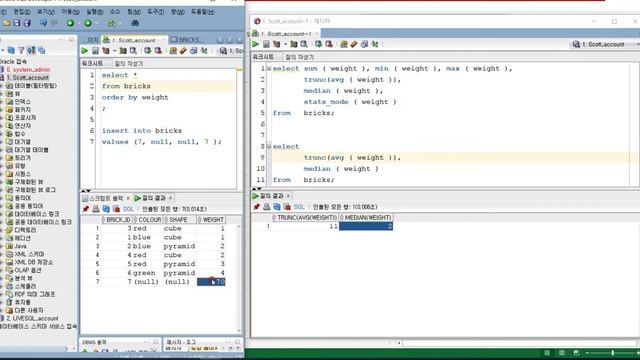Click Run Script icon in floating Scott_account-1 window
Screen dimensions: 640x360
[266, 44]
